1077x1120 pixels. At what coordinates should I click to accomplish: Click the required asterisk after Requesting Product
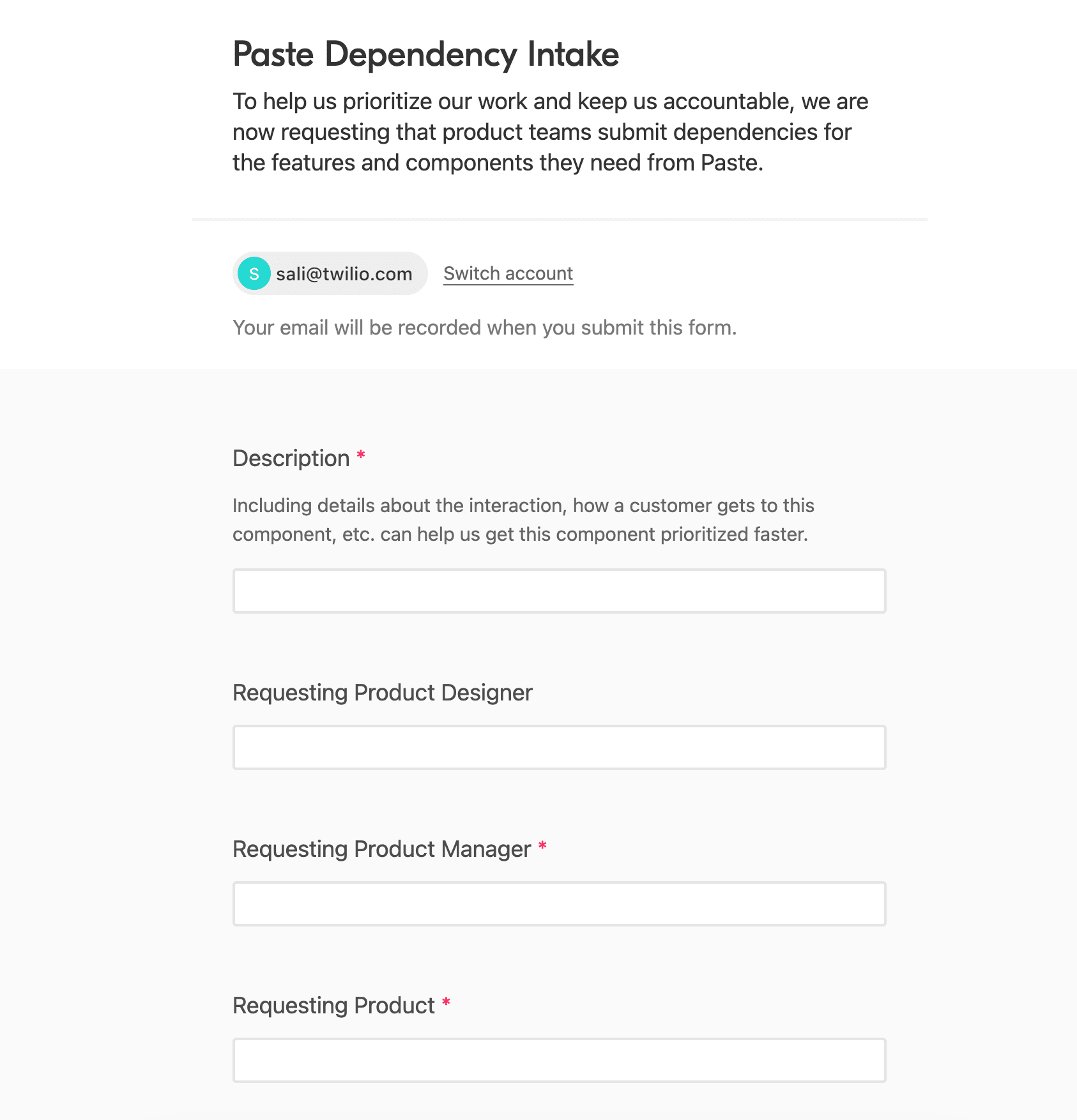[446, 1003]
